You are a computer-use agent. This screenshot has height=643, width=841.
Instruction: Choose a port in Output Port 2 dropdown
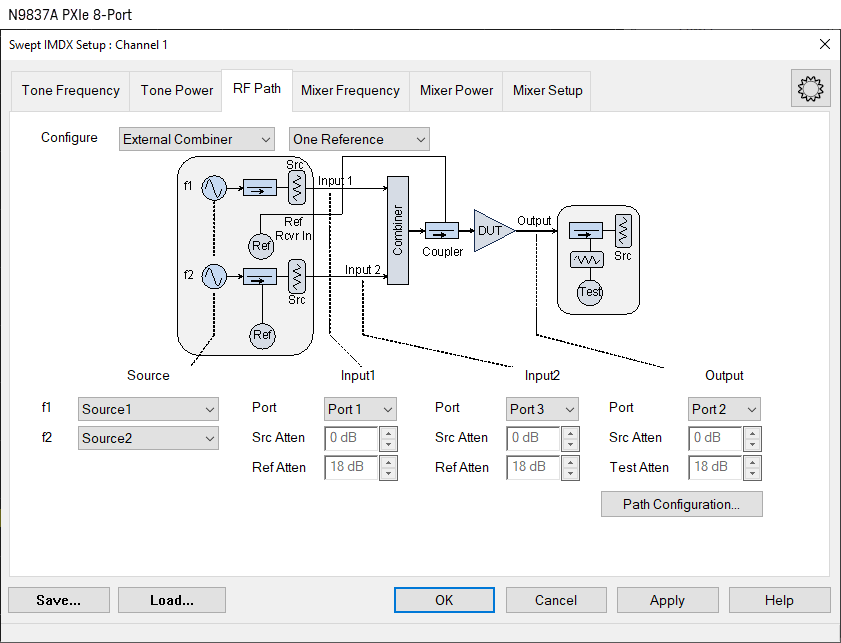pos(724,409)
